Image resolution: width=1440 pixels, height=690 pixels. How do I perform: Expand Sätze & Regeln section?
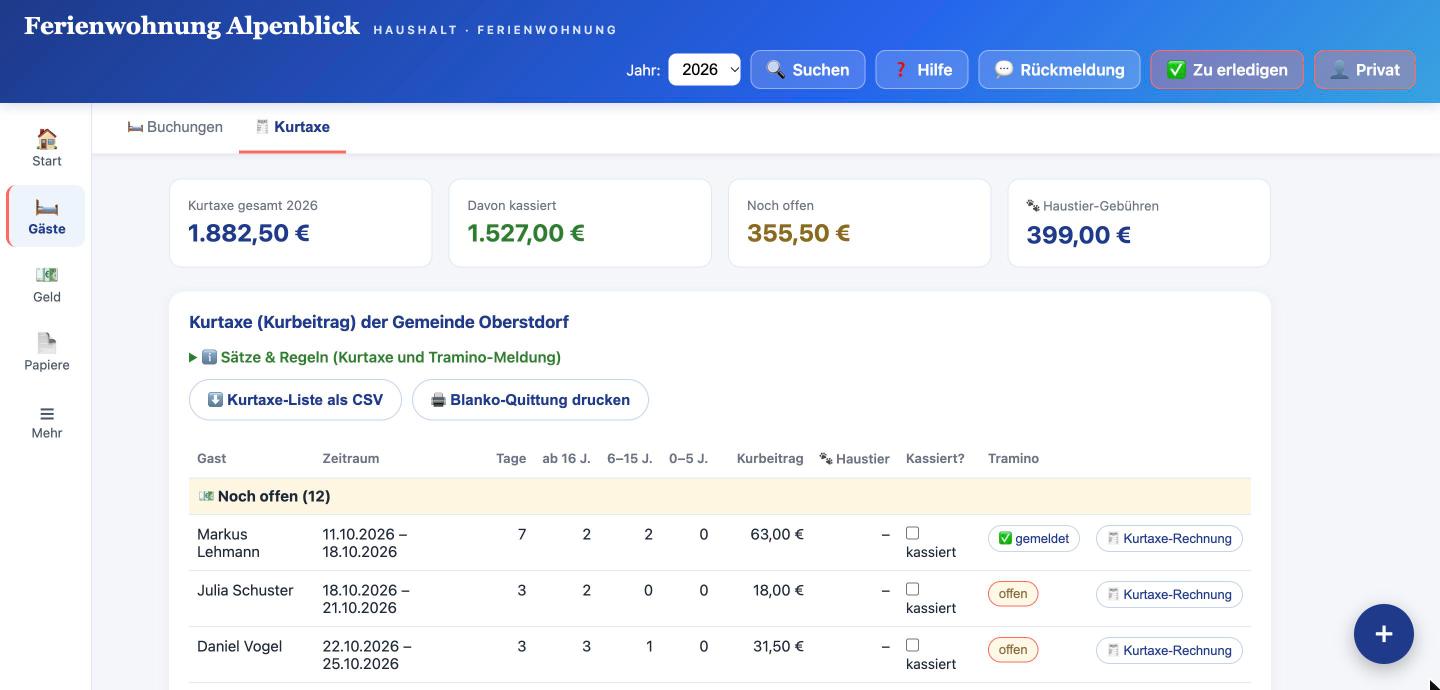point(375,357)
